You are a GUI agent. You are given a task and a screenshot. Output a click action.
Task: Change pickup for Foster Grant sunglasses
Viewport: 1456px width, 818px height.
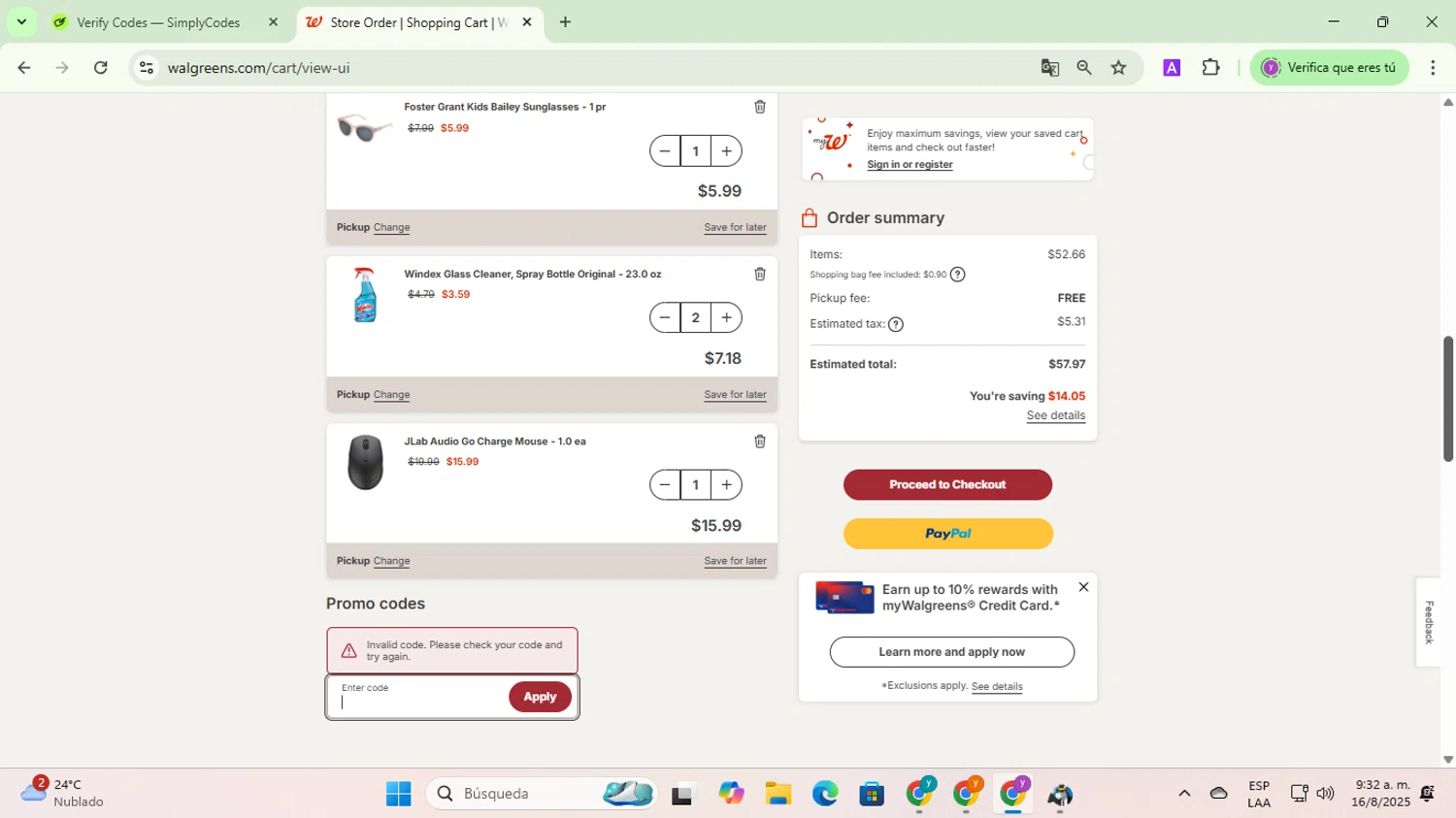click(391, 227)
